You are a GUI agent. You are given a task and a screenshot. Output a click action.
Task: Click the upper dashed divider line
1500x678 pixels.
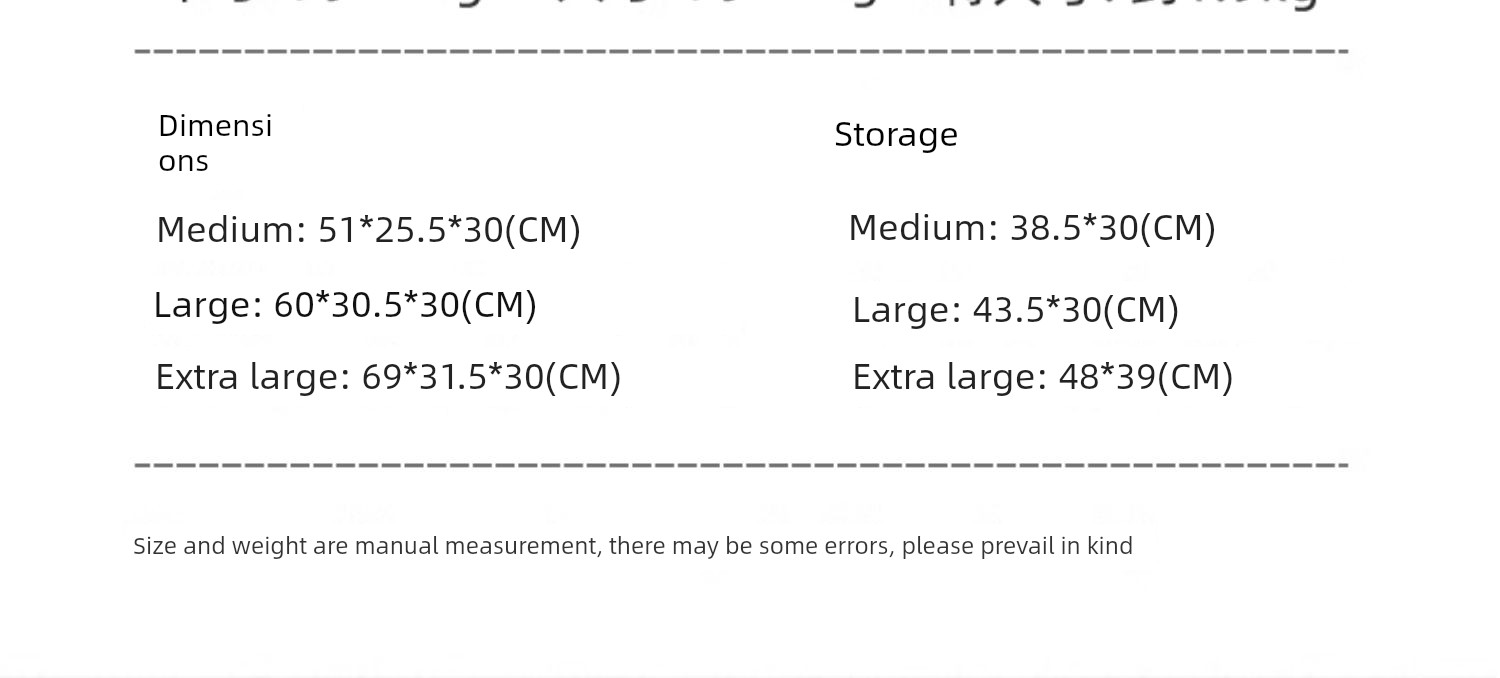tap(741, 49)
